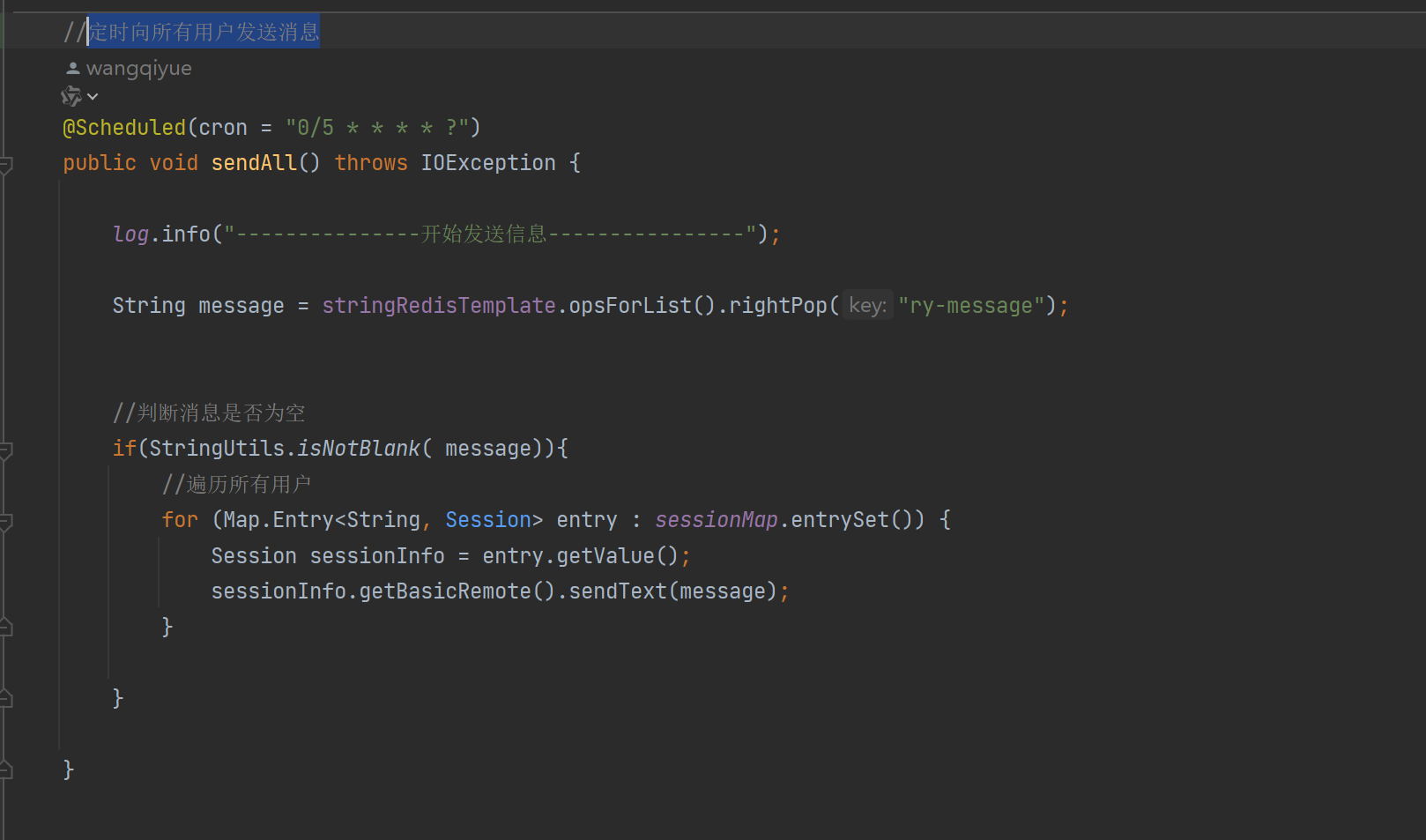Open the dropdown chevron next to the AI icon

(x=93, y=96)
